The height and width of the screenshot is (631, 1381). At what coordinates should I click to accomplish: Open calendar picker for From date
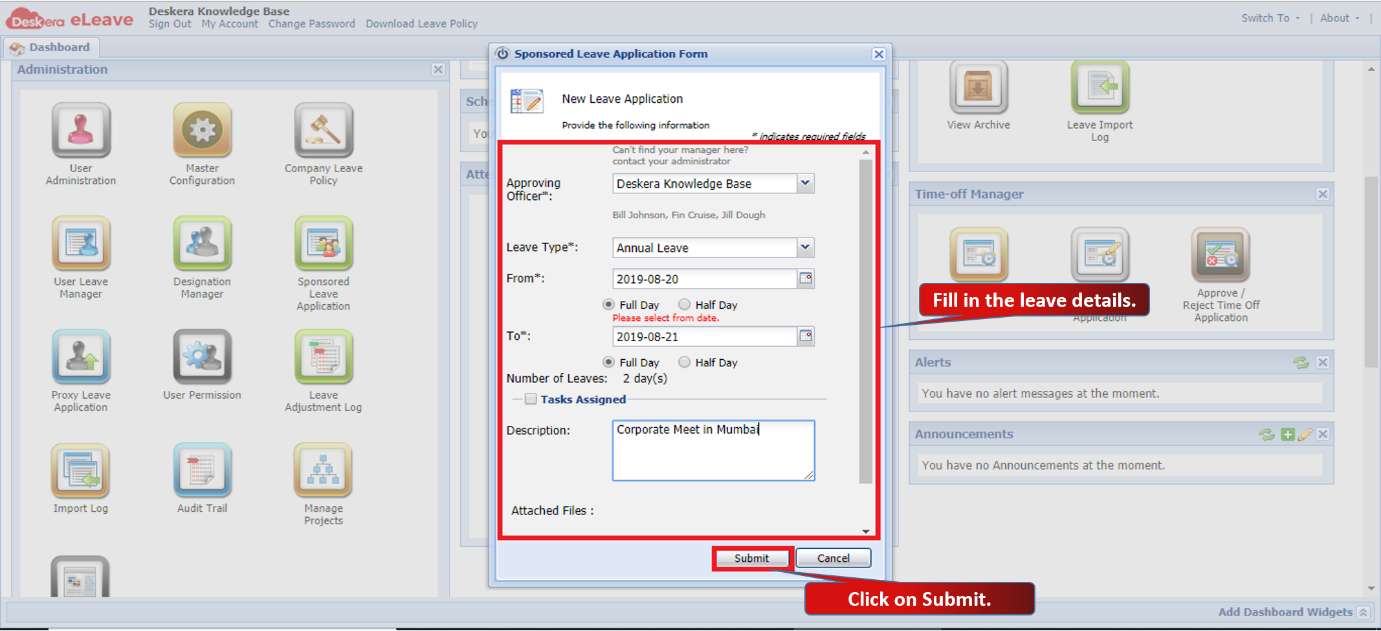806,279
